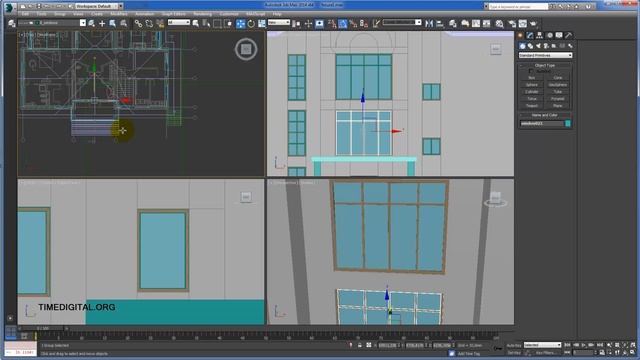Image resolution: width=640 pixels, height=360 pixels.
Task: Select the Lights category icon
Action: 538,46
